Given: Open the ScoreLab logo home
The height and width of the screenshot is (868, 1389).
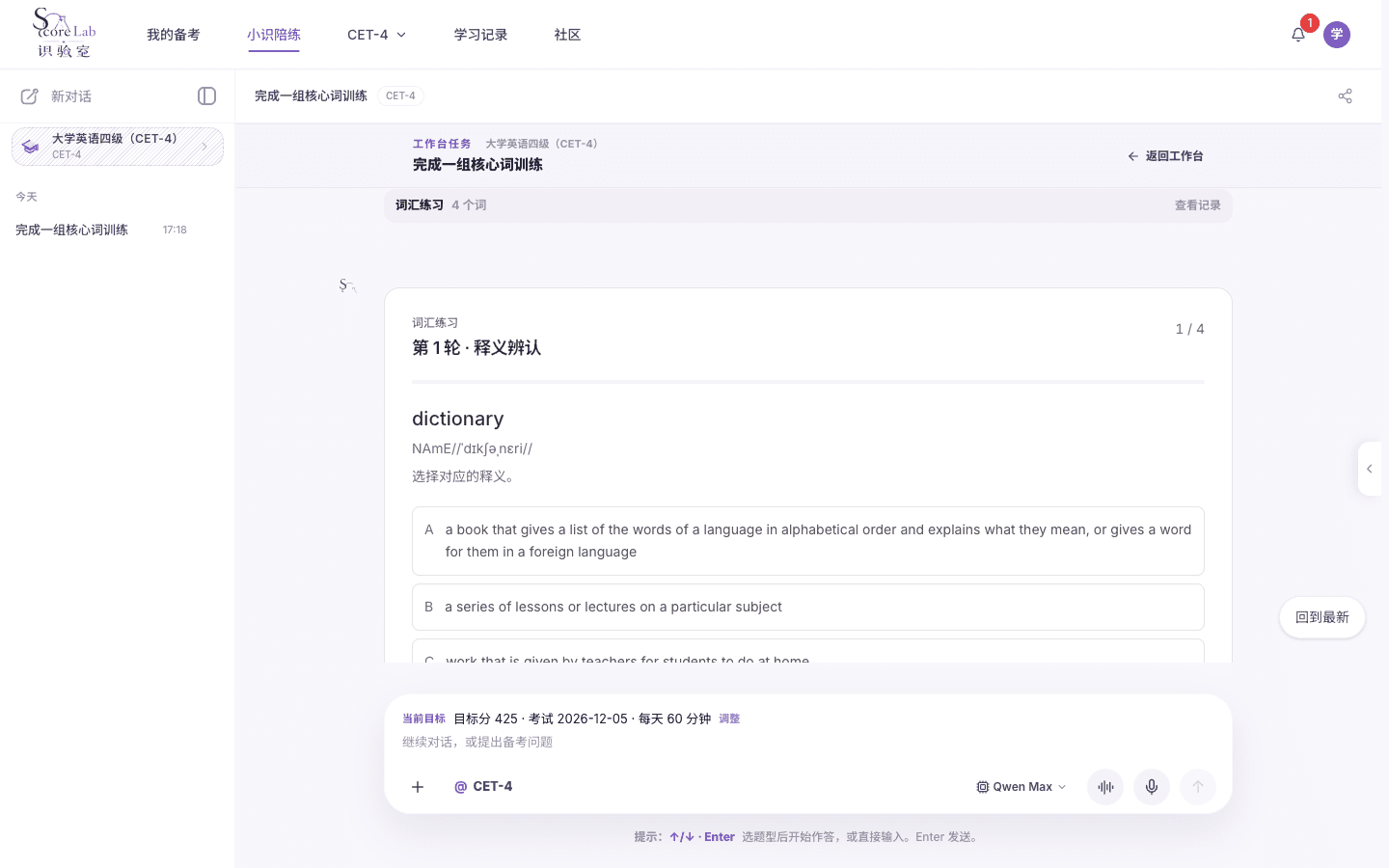Looking at the screenshot, I should [x=65, y=34].
